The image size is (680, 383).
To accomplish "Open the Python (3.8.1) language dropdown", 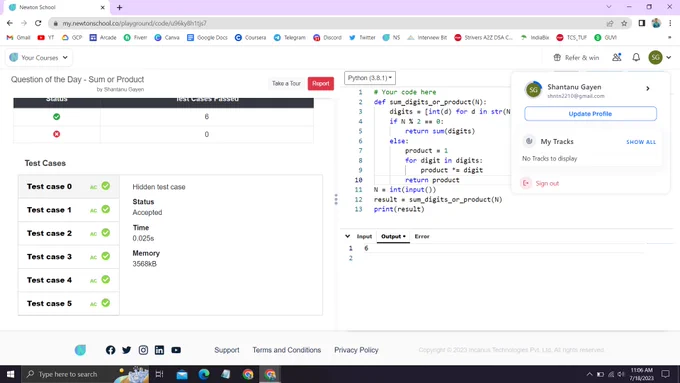I will (370, 78).
